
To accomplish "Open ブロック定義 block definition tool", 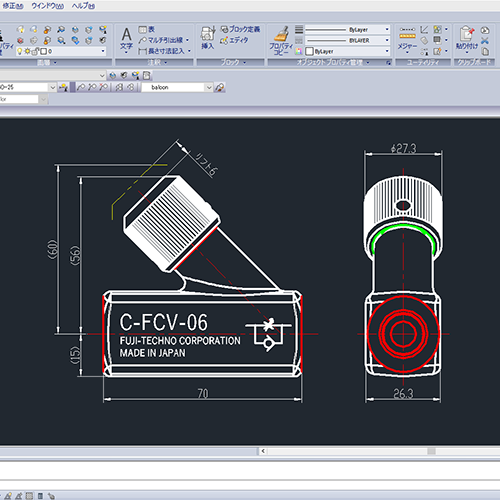I will (240, 29).
